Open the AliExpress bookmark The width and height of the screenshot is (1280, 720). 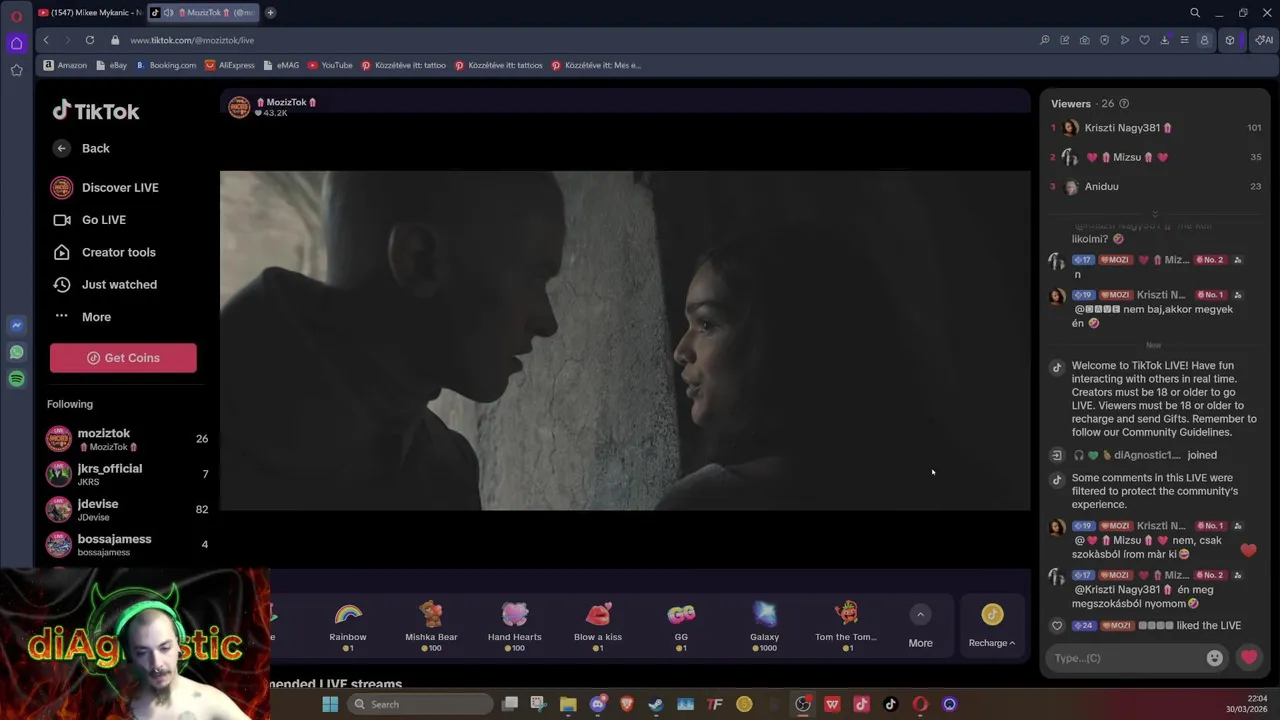click(230, 65)
